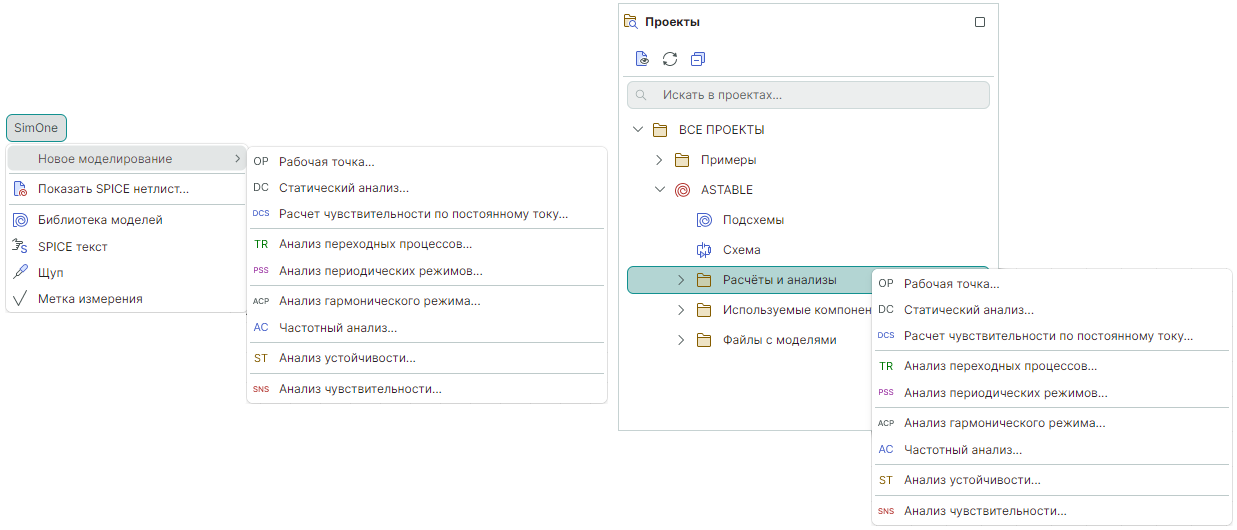This screenshot has height=530, width=1237.
Task: Toggle the maximize square in Проекты panel header
Action: pos(980,22)
